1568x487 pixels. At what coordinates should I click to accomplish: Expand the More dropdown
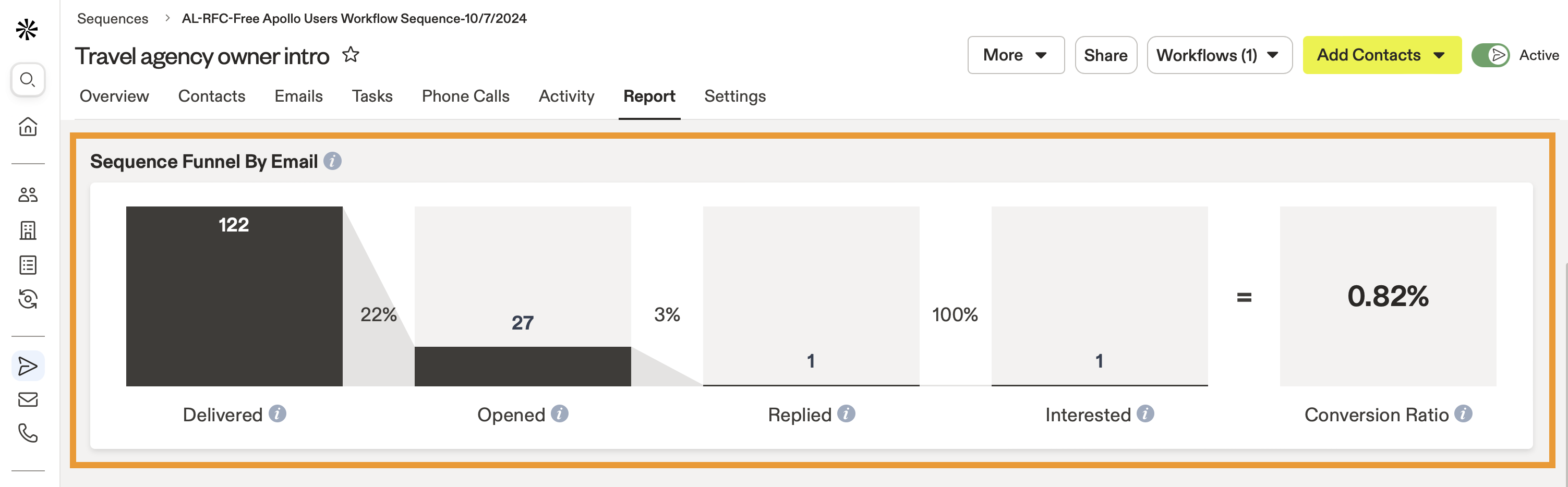tap(1015, 55)
